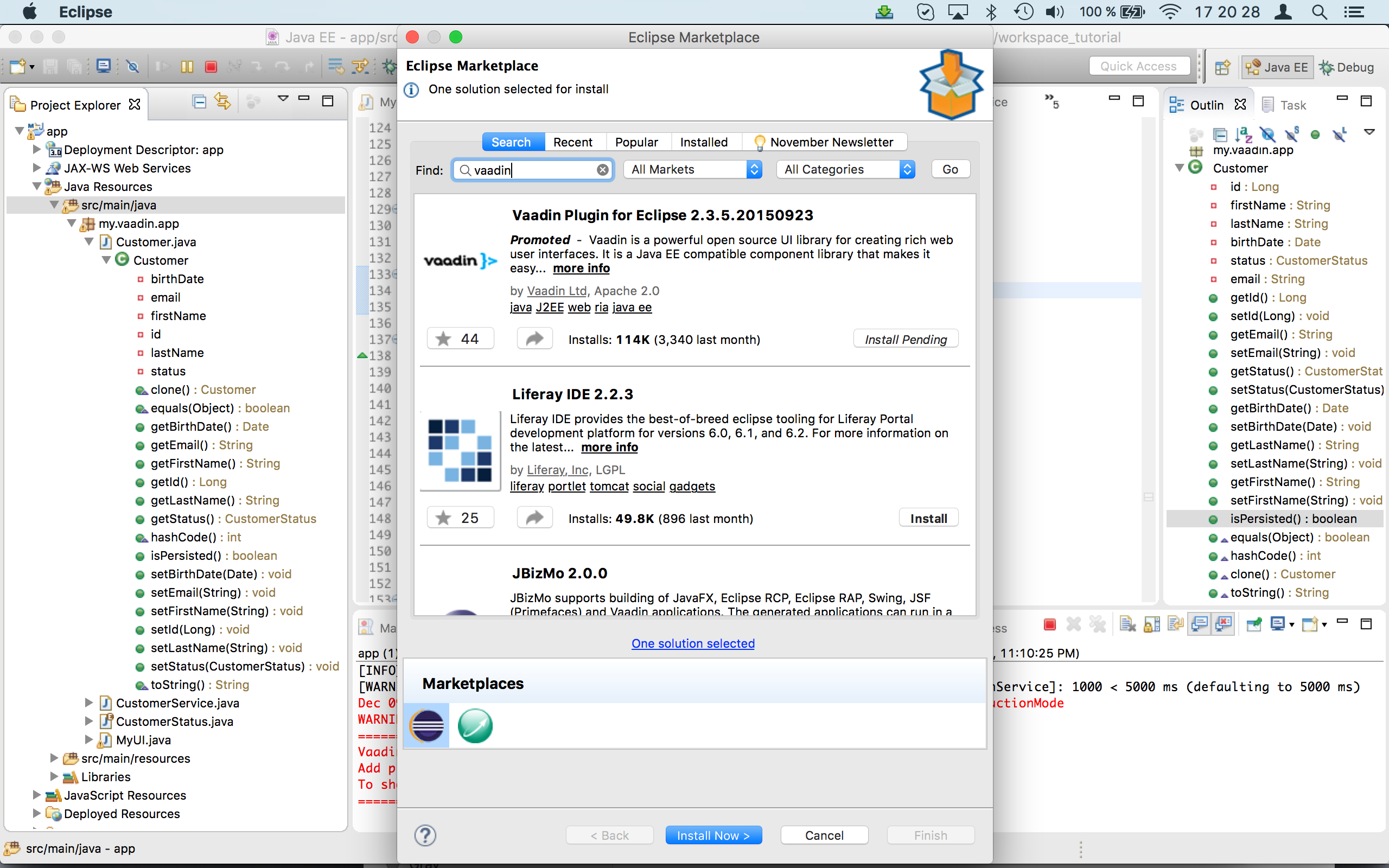Toggle Use Step Filters icon
The height and width of the screenshot is (868, 1389).
click(360, 67)
